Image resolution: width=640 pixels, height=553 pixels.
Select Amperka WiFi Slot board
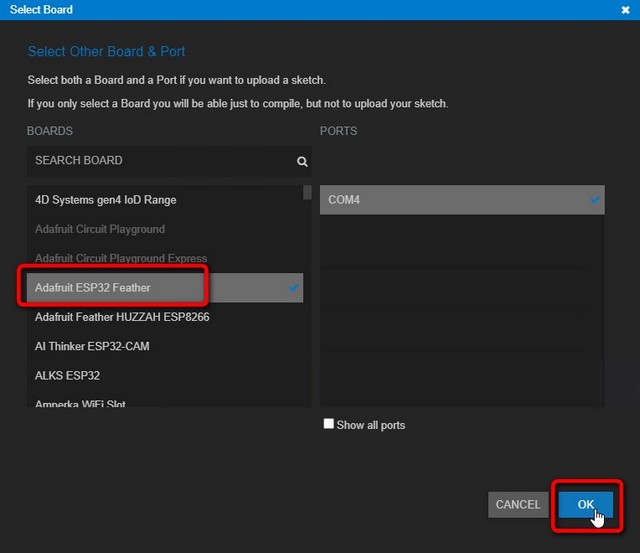click(165, 402)
